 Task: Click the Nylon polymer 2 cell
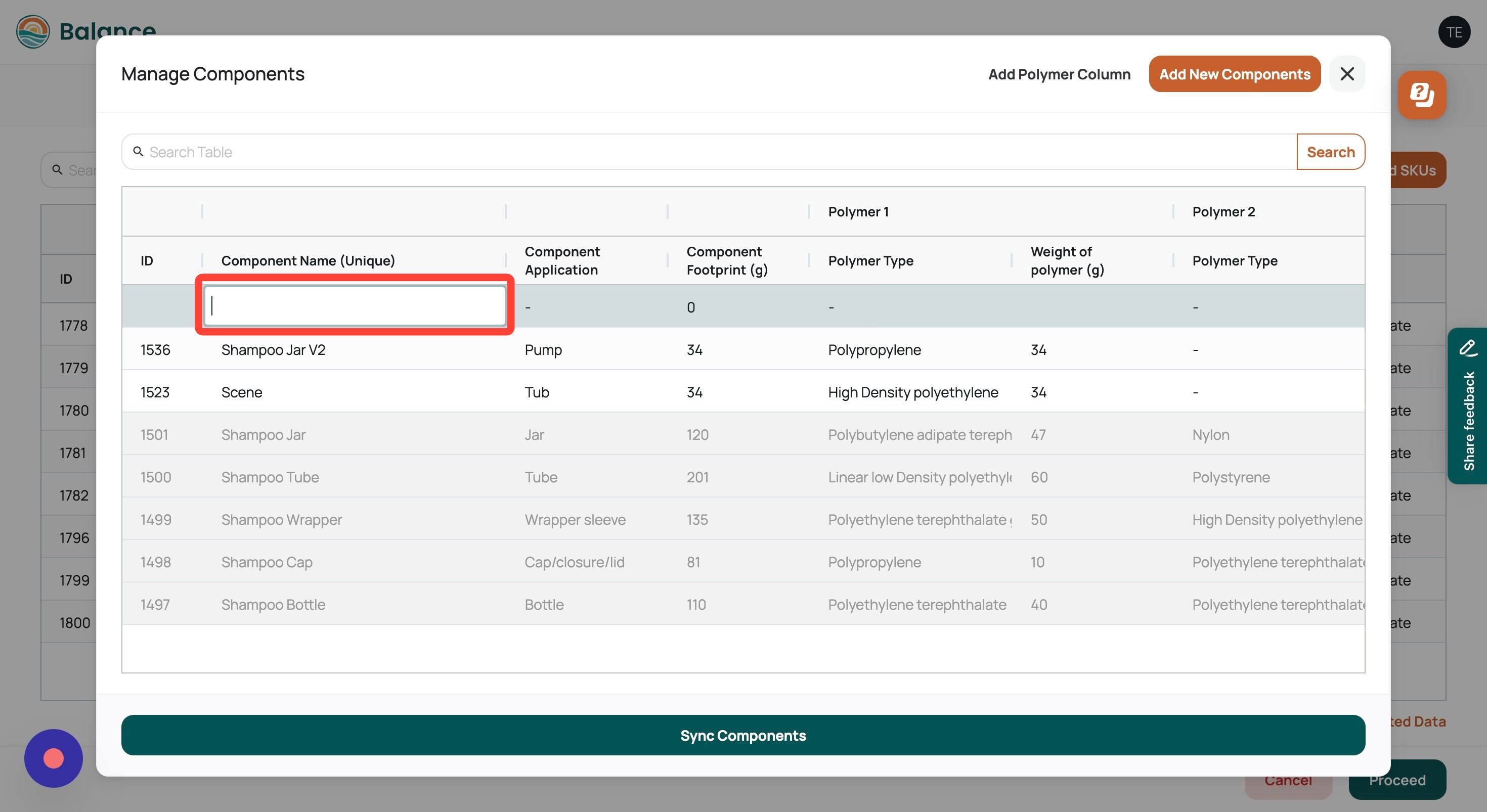1210,435
